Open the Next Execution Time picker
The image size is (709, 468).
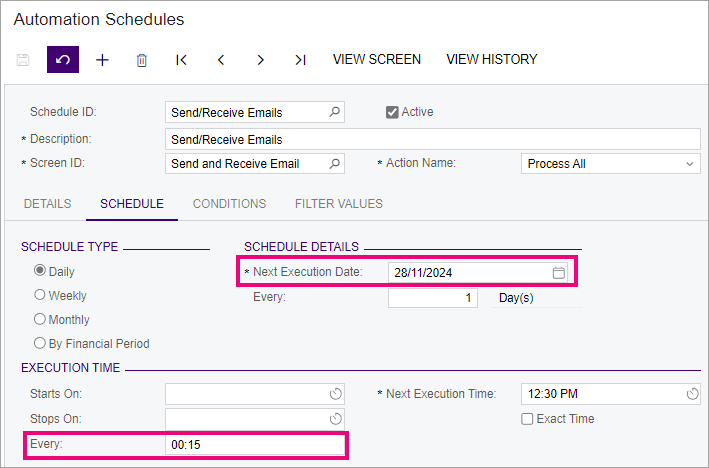coord(692,394)
